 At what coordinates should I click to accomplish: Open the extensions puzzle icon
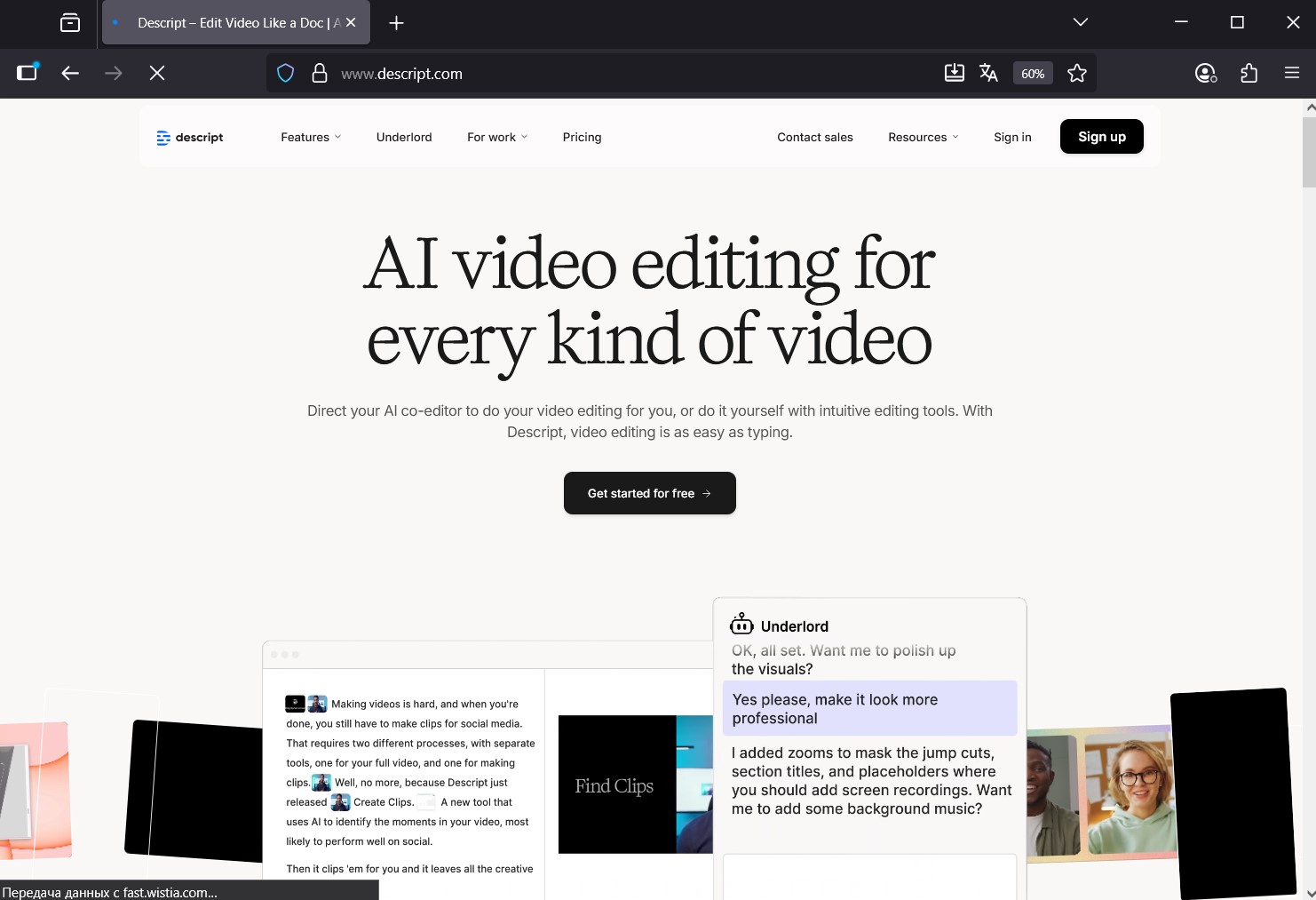(x=1249, y=73)
